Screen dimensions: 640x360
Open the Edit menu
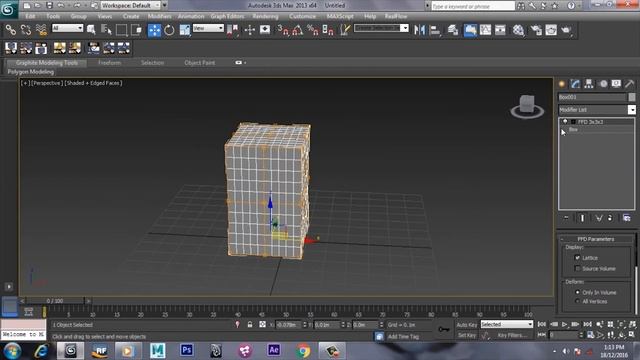point(30,16)
